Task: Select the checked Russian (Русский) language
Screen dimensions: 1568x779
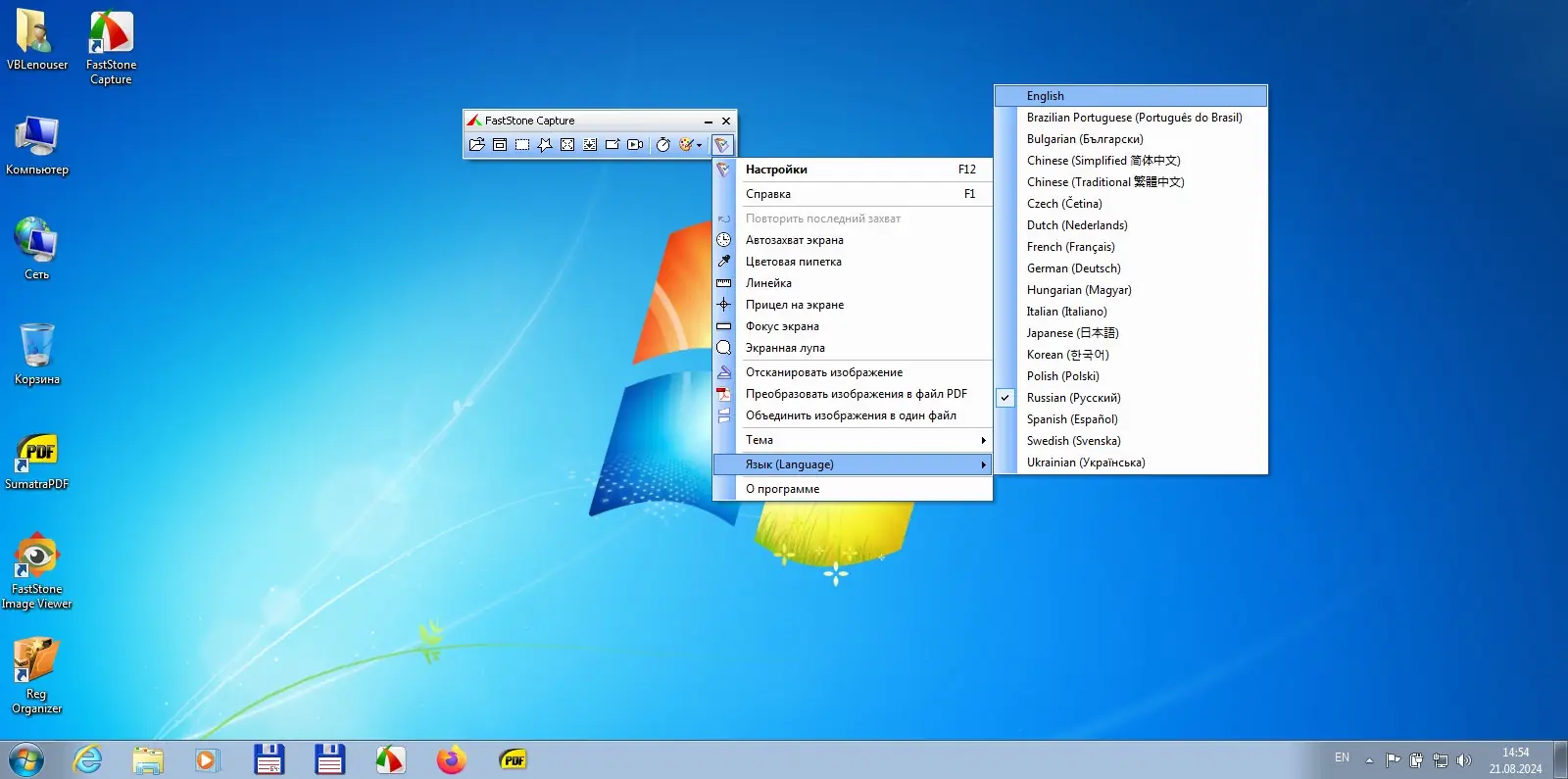Action: tap(1073, 398)
